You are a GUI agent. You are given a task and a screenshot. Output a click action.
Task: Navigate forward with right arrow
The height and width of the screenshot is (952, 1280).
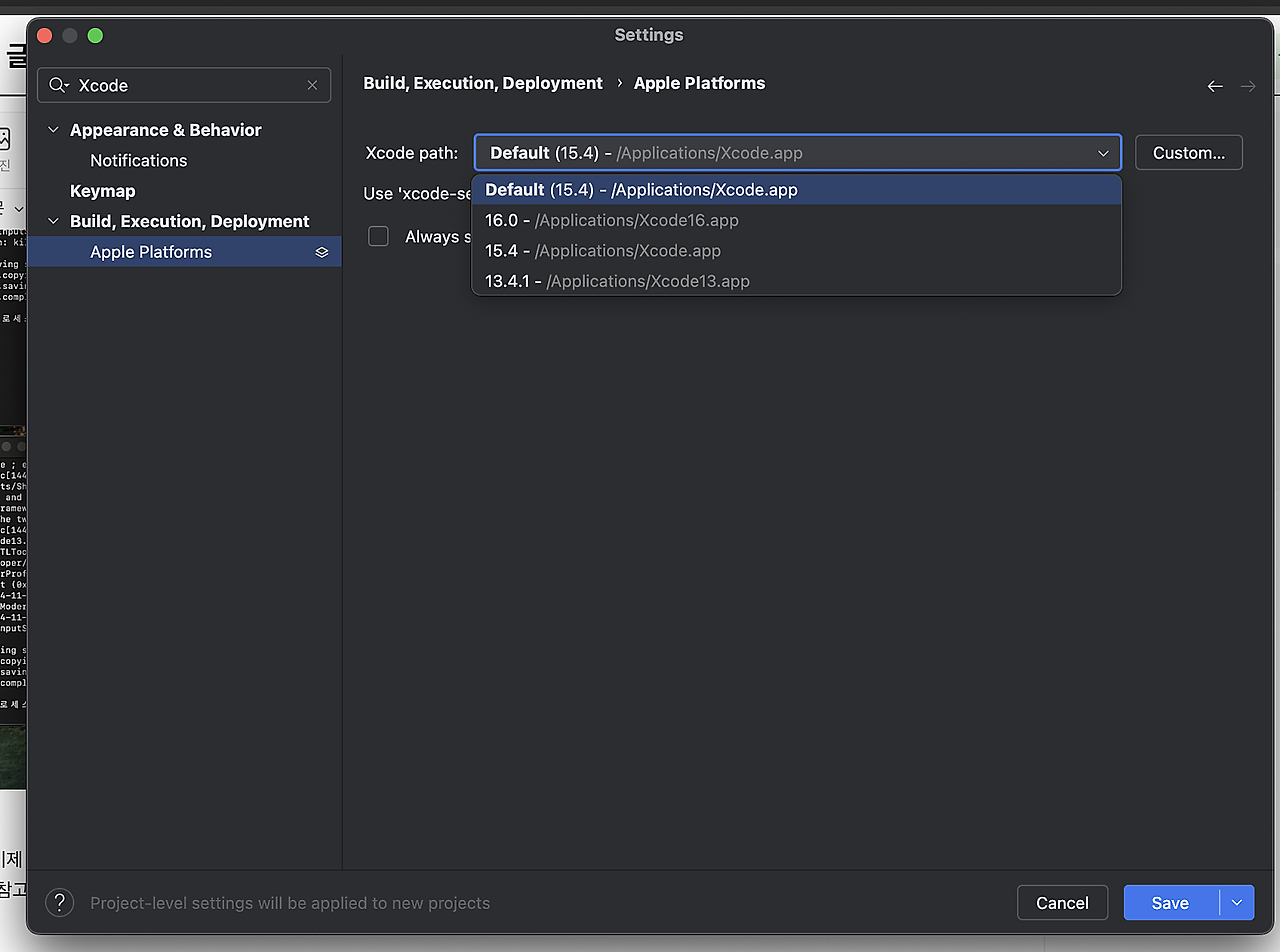pos(1247,86)
